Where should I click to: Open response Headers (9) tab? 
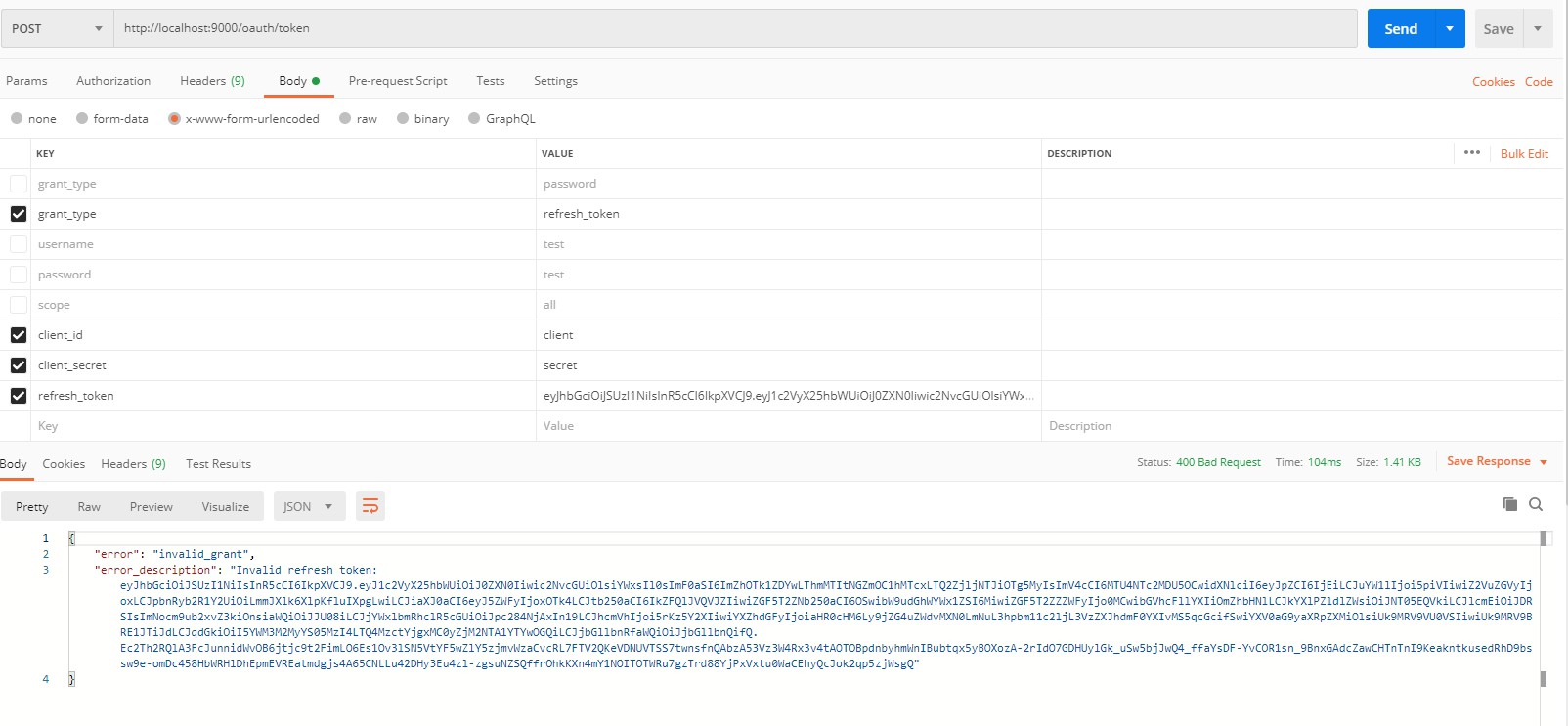[x=133, y=464]
